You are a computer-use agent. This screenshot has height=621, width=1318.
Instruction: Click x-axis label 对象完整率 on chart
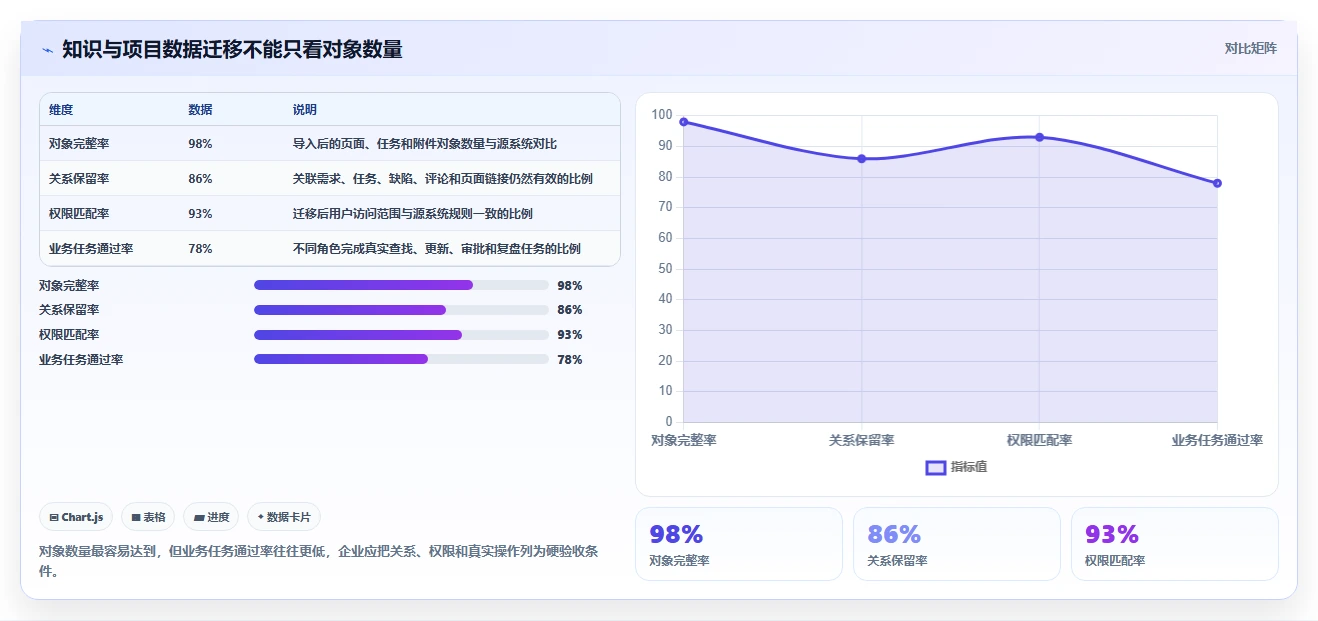[684, 440]
